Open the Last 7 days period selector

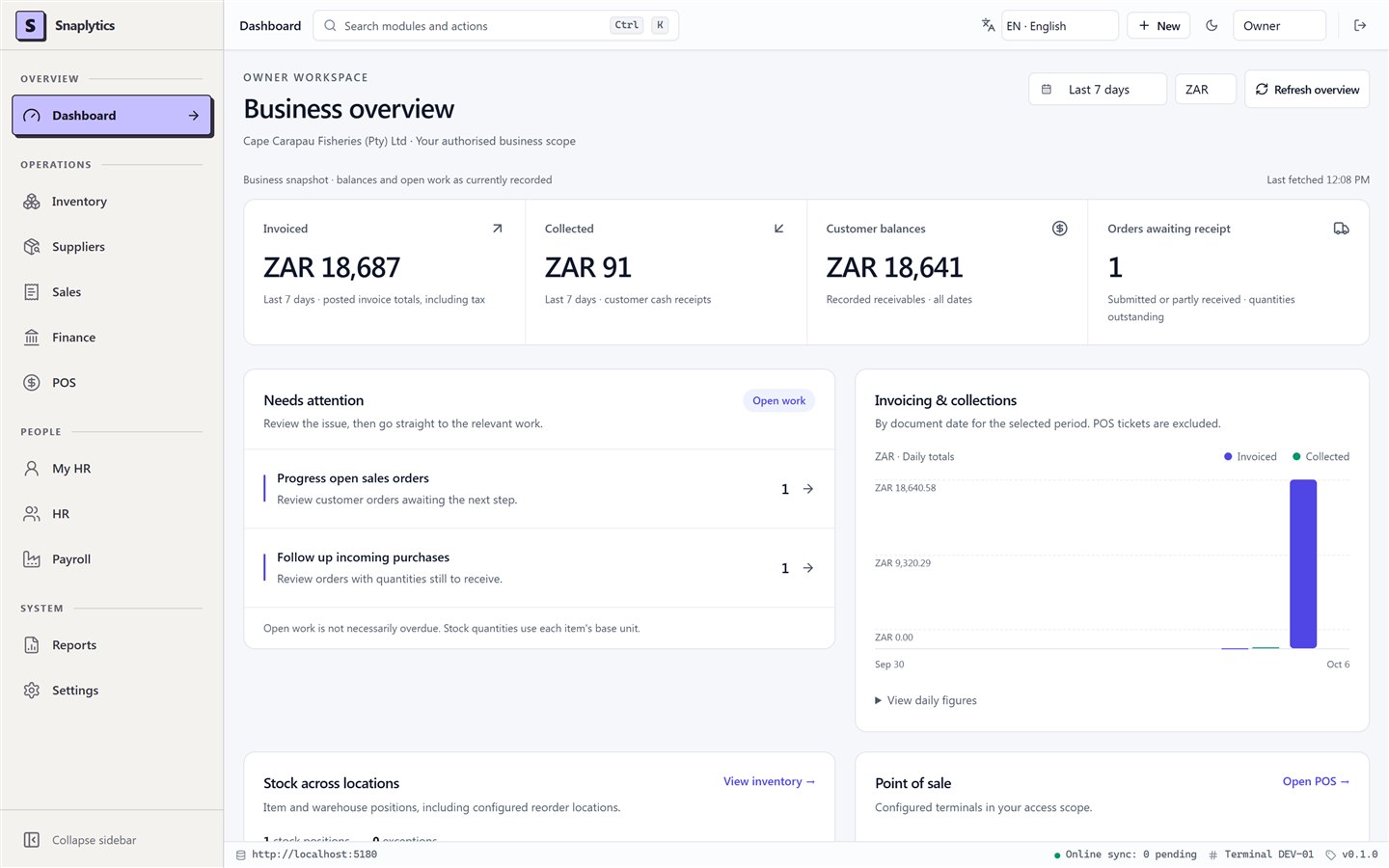(x=1098, y=90)
